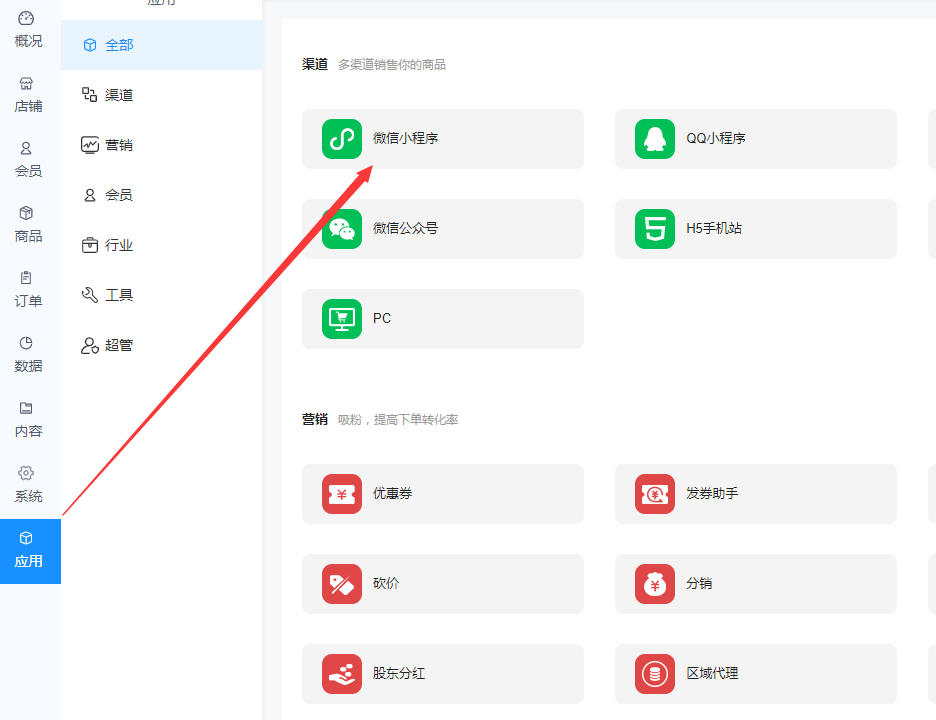Screen dimensions: 936x720
Task: Click the 优惠券 red coupon icon
Action: 341,494
